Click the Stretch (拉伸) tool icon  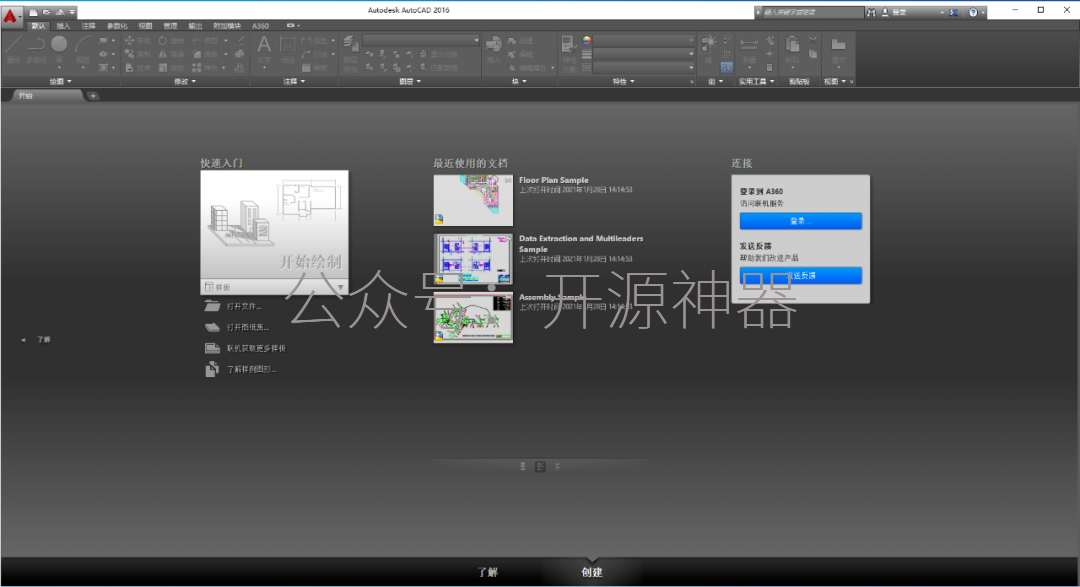[x=129, y=68]
